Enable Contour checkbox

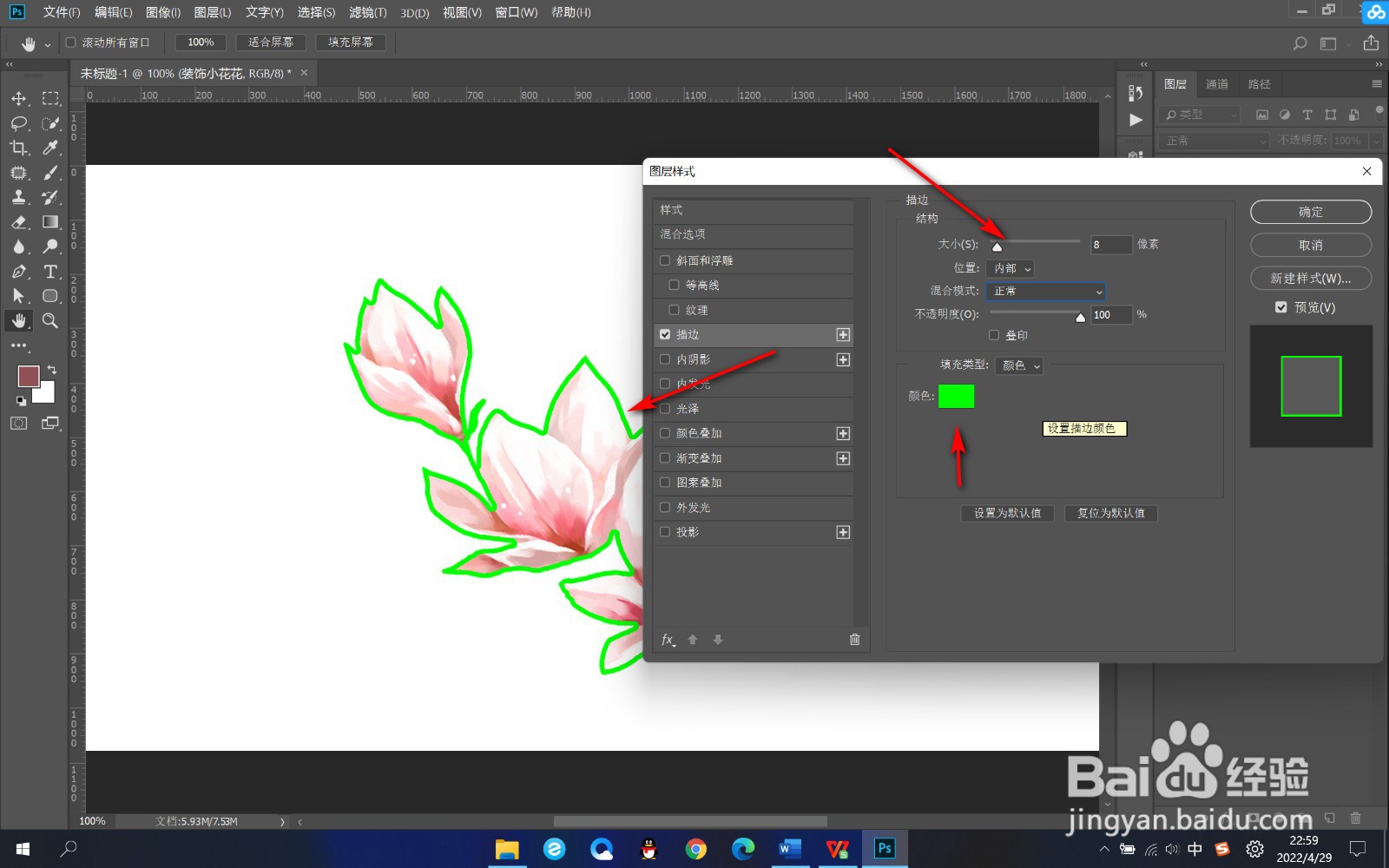[674, 285]
